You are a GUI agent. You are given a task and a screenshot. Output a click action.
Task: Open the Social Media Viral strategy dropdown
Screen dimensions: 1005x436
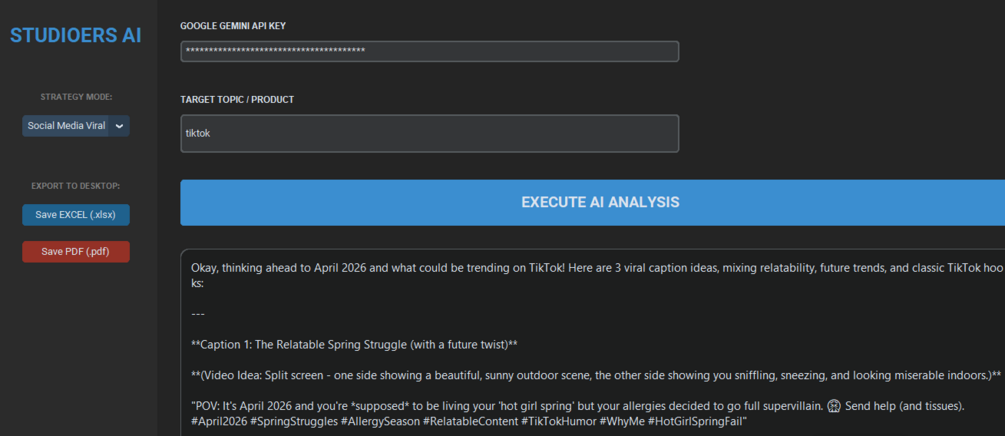coord(67,126)
